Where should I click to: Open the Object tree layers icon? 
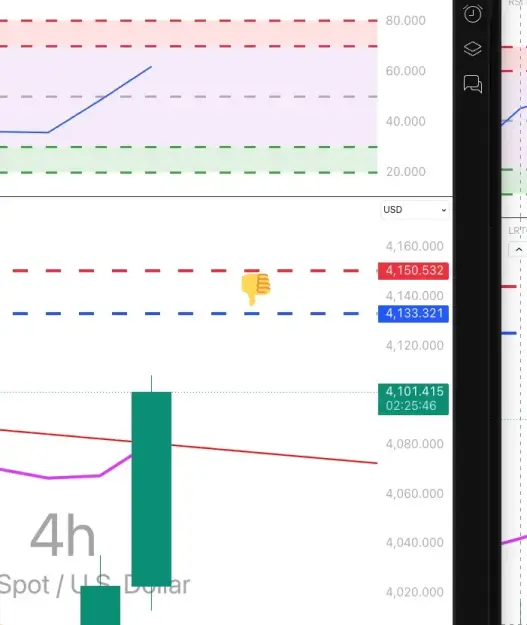coord(473,49)
